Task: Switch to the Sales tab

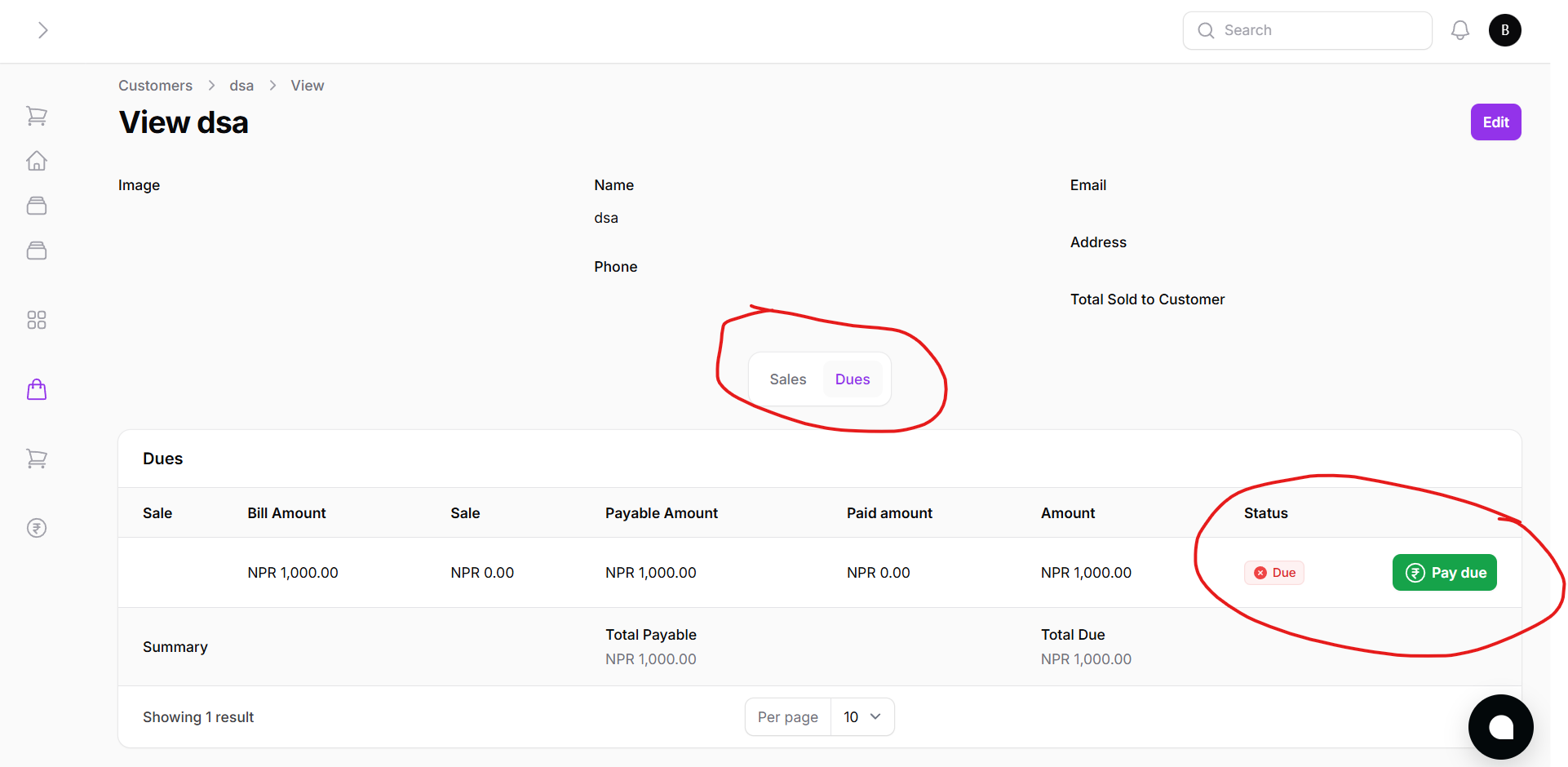Action: (786, 379)
